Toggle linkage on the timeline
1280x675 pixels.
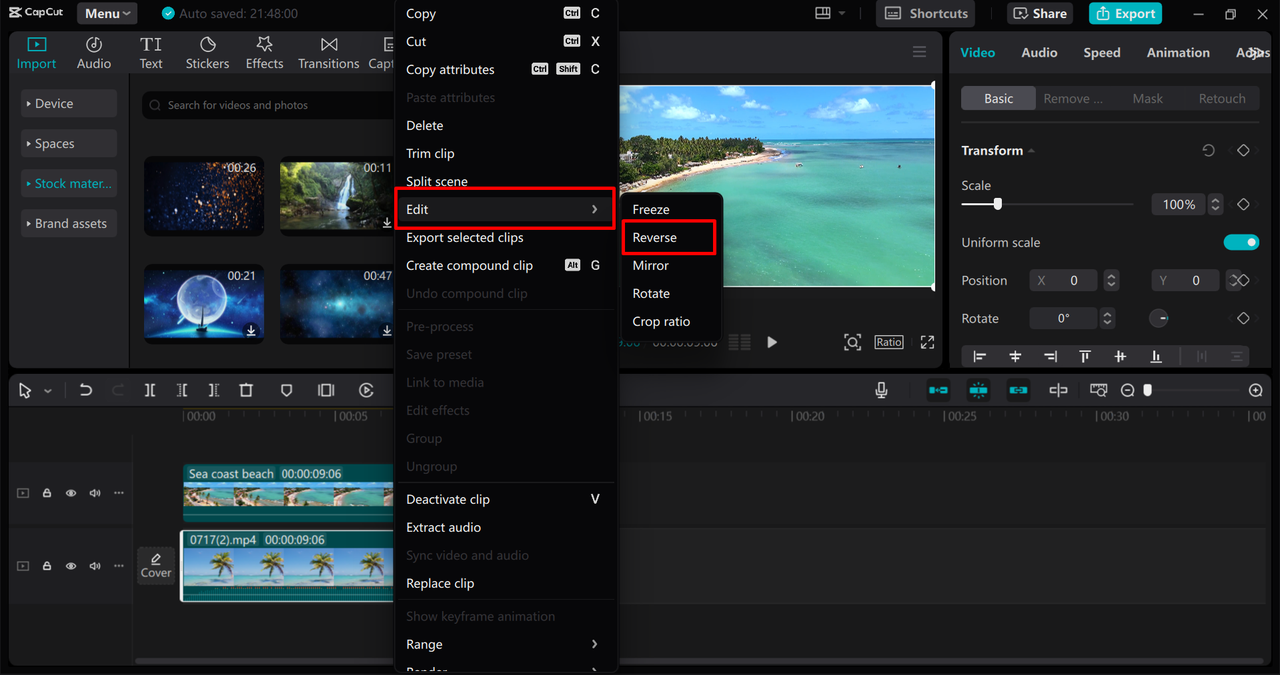click(x=1018, y=390)
